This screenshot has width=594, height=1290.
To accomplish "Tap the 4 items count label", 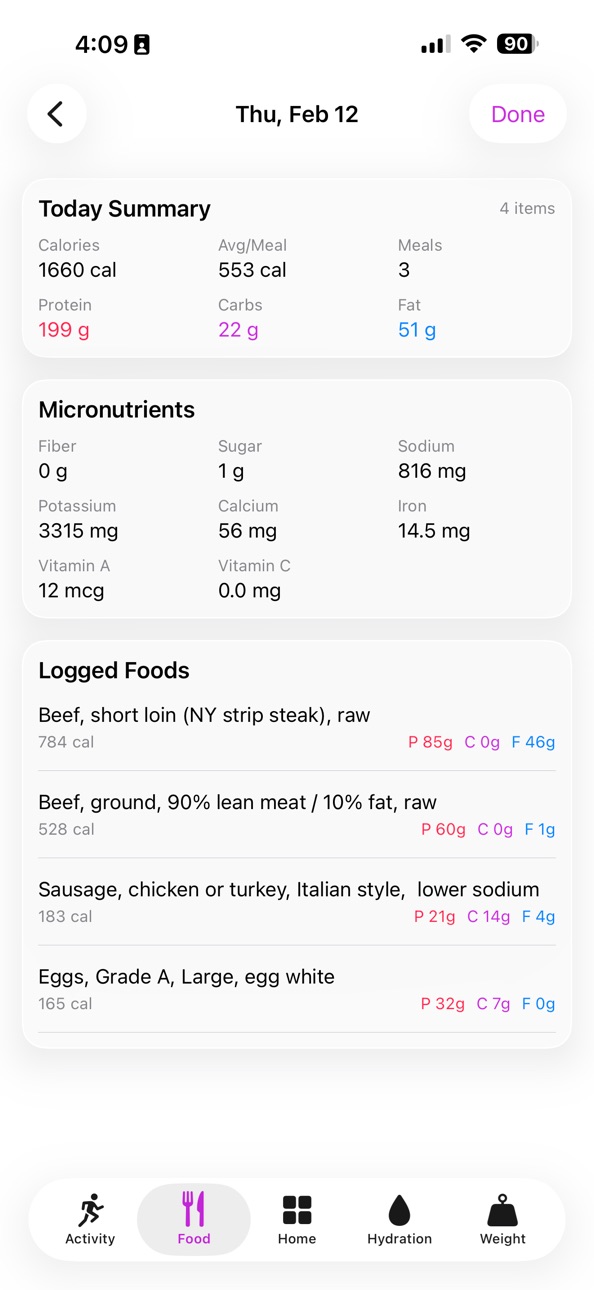I will (x=527, y=209).
